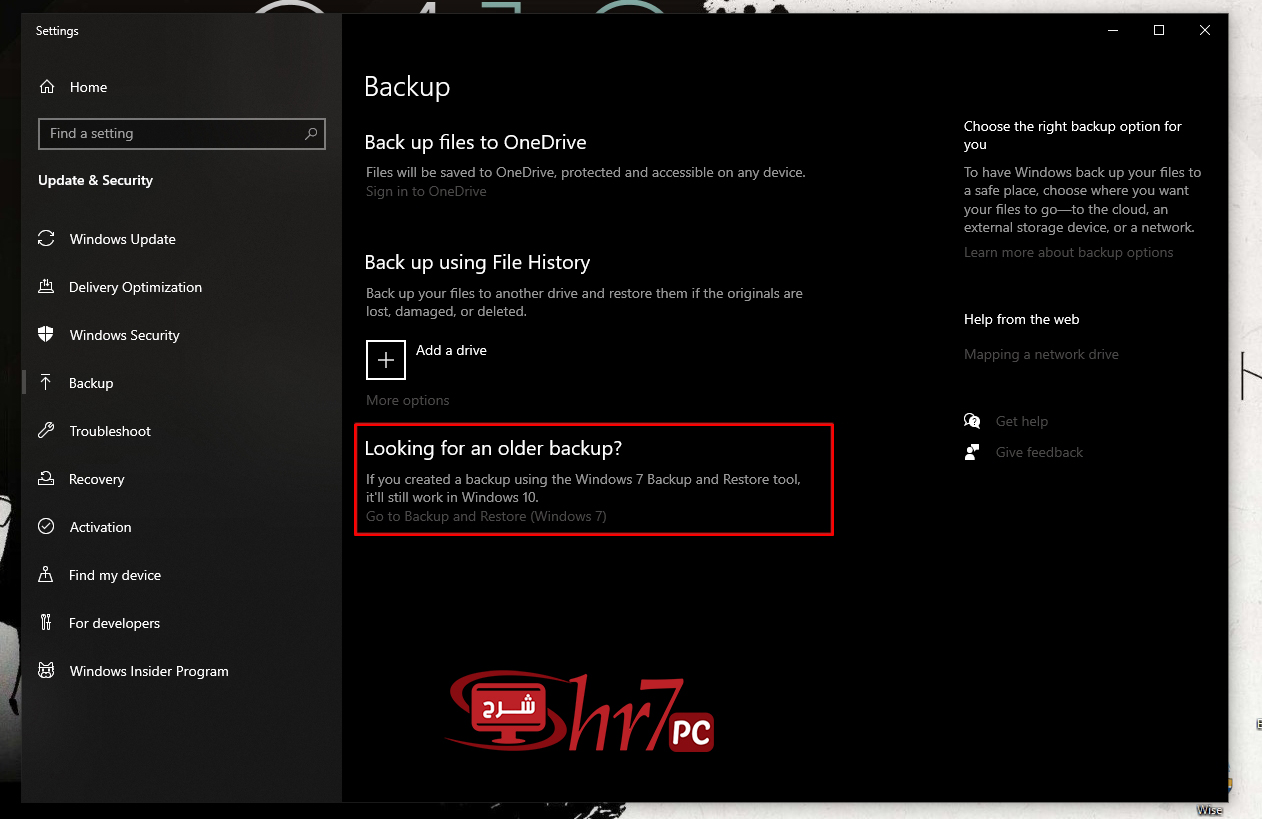Click the plus icon to add a drive
Viewport: 1262px width, 819px height.
386,360
